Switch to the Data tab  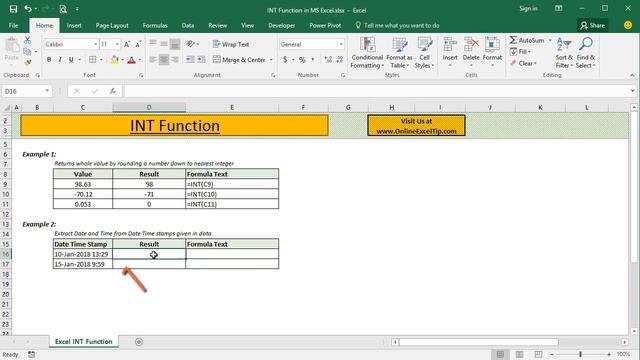click(x=188, y=25)
